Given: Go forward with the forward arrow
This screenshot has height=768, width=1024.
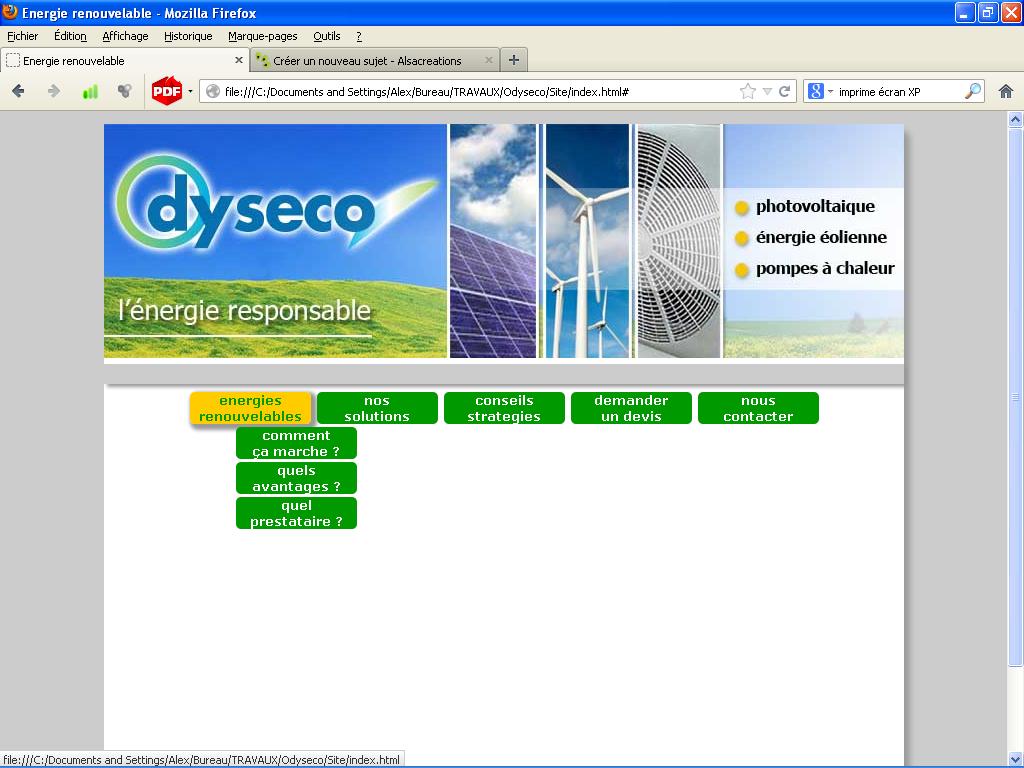Looking at the screenshot, I should click(x=54, y=91).
